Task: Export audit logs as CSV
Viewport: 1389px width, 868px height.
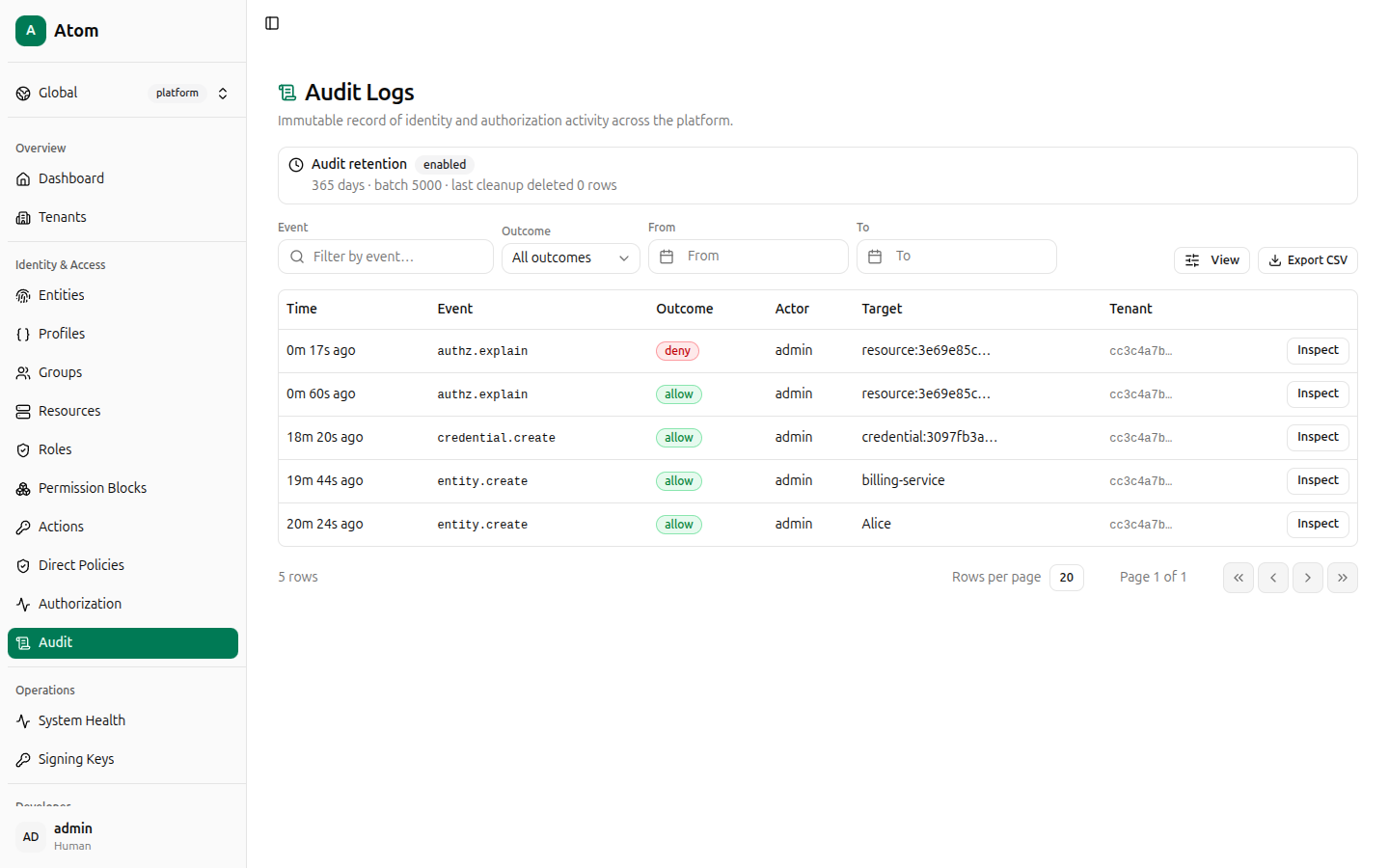Action: tap(1308, 260)
